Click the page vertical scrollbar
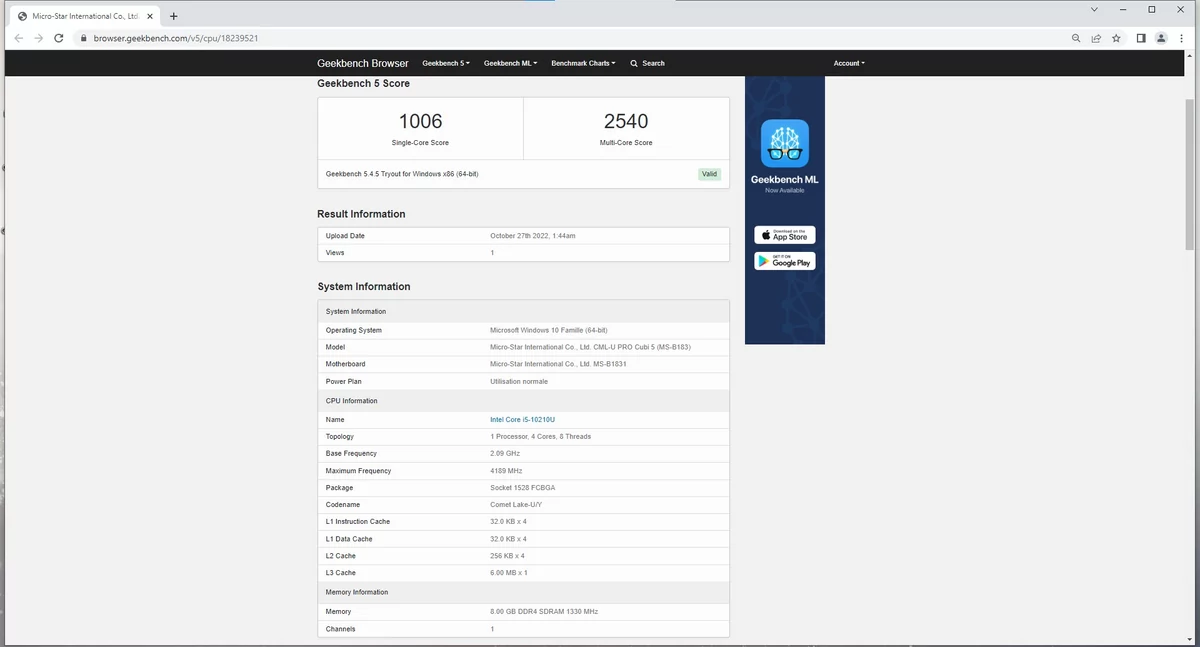1200x647 pixels. click(1189, 175)
